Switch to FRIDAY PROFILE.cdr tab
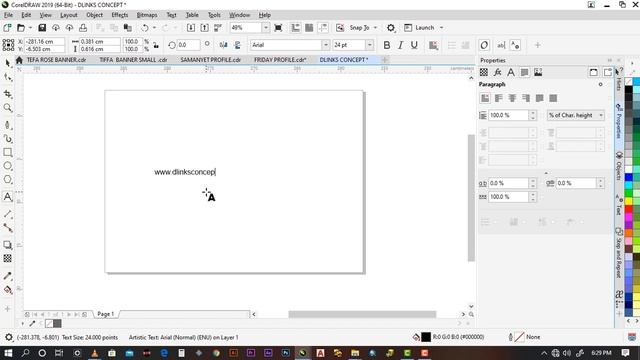Viewport: 640px width, 360px height. [x=280, y=60]
